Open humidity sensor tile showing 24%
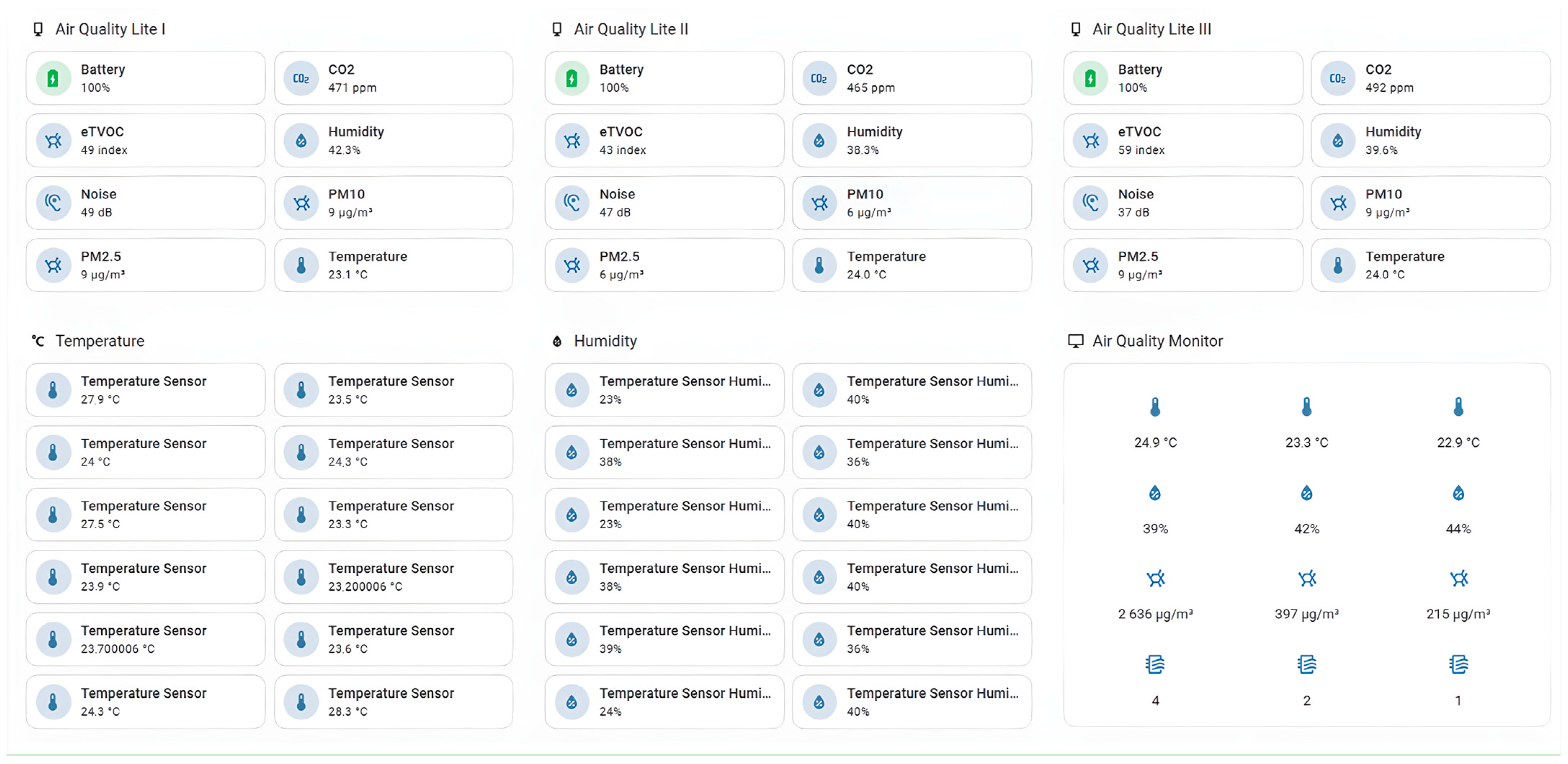This screenshot has width=1568, height=764. coord(664,702)
